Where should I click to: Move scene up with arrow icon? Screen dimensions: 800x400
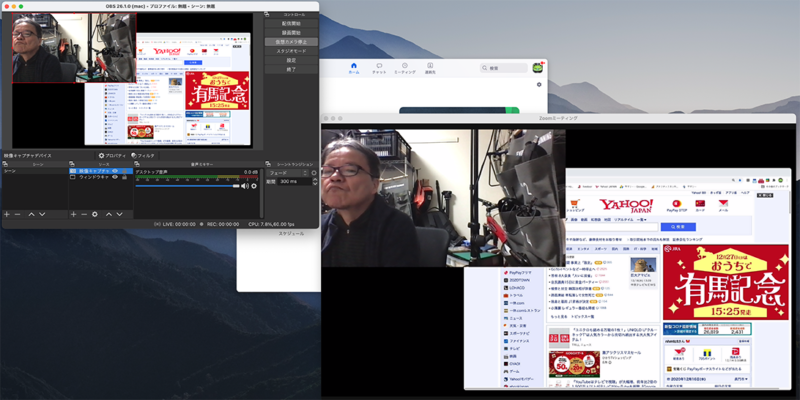pos(31,214)
